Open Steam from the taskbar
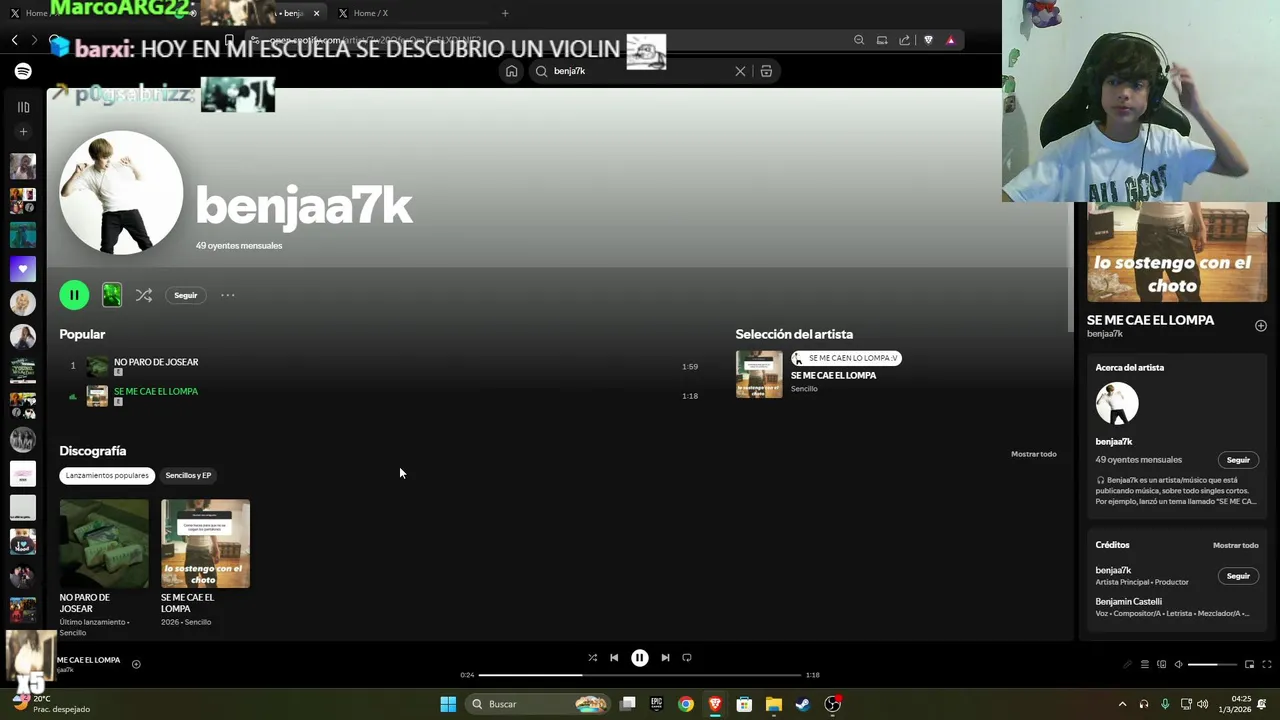This screenshot has height=720, width=1280. pyautogui.click(x=802, y=704)
